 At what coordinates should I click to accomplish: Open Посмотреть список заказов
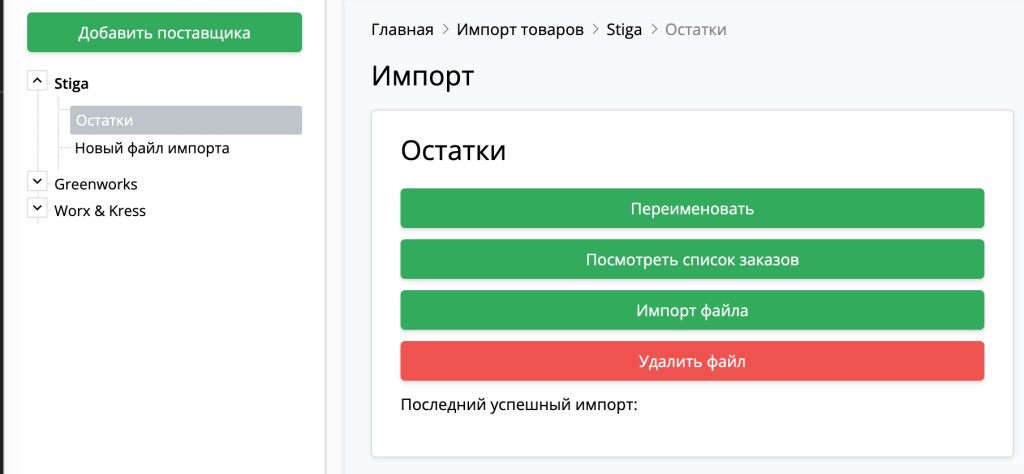pyautogui.click(x=692, y=260)
